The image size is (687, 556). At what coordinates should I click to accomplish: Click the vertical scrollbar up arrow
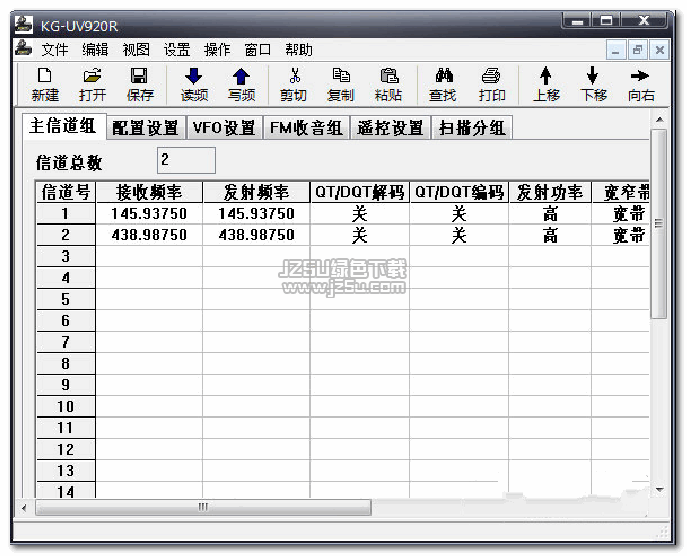coord(659,120)
